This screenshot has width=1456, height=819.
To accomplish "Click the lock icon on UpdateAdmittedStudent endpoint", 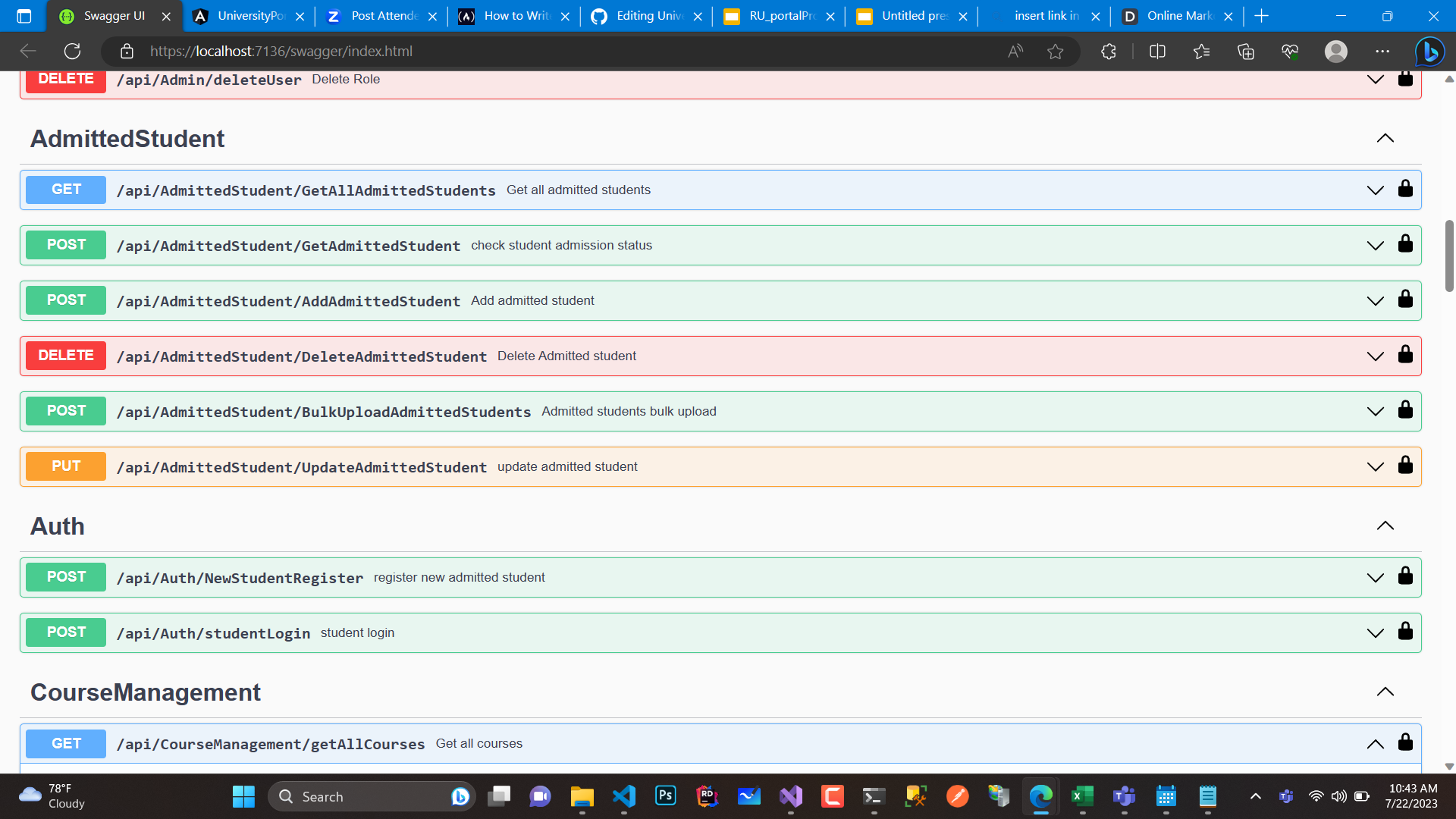I will coord(1405,465).
